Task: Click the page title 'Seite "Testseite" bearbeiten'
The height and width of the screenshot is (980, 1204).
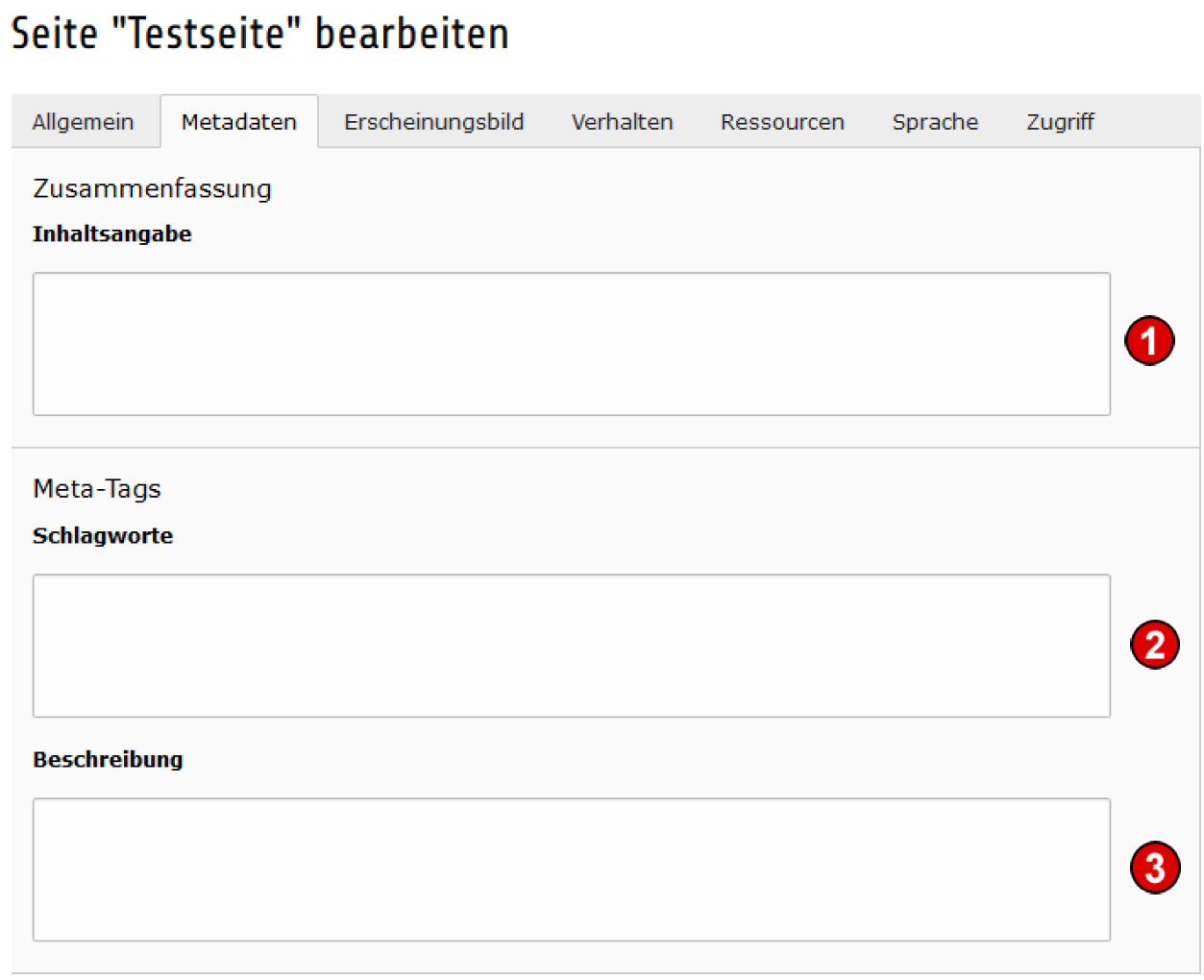Action: pyautogui.click(x=260, y=34)
